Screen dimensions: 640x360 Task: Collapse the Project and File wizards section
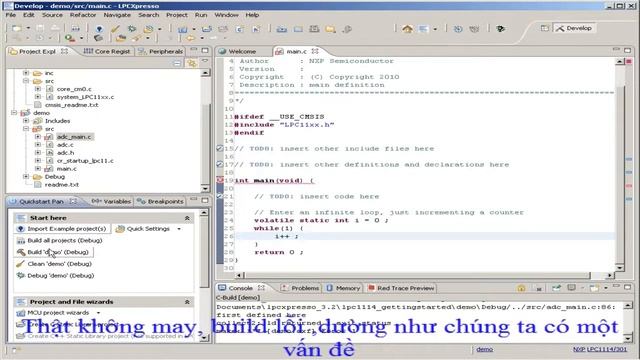pyautogui.click(x=187, y=302)
